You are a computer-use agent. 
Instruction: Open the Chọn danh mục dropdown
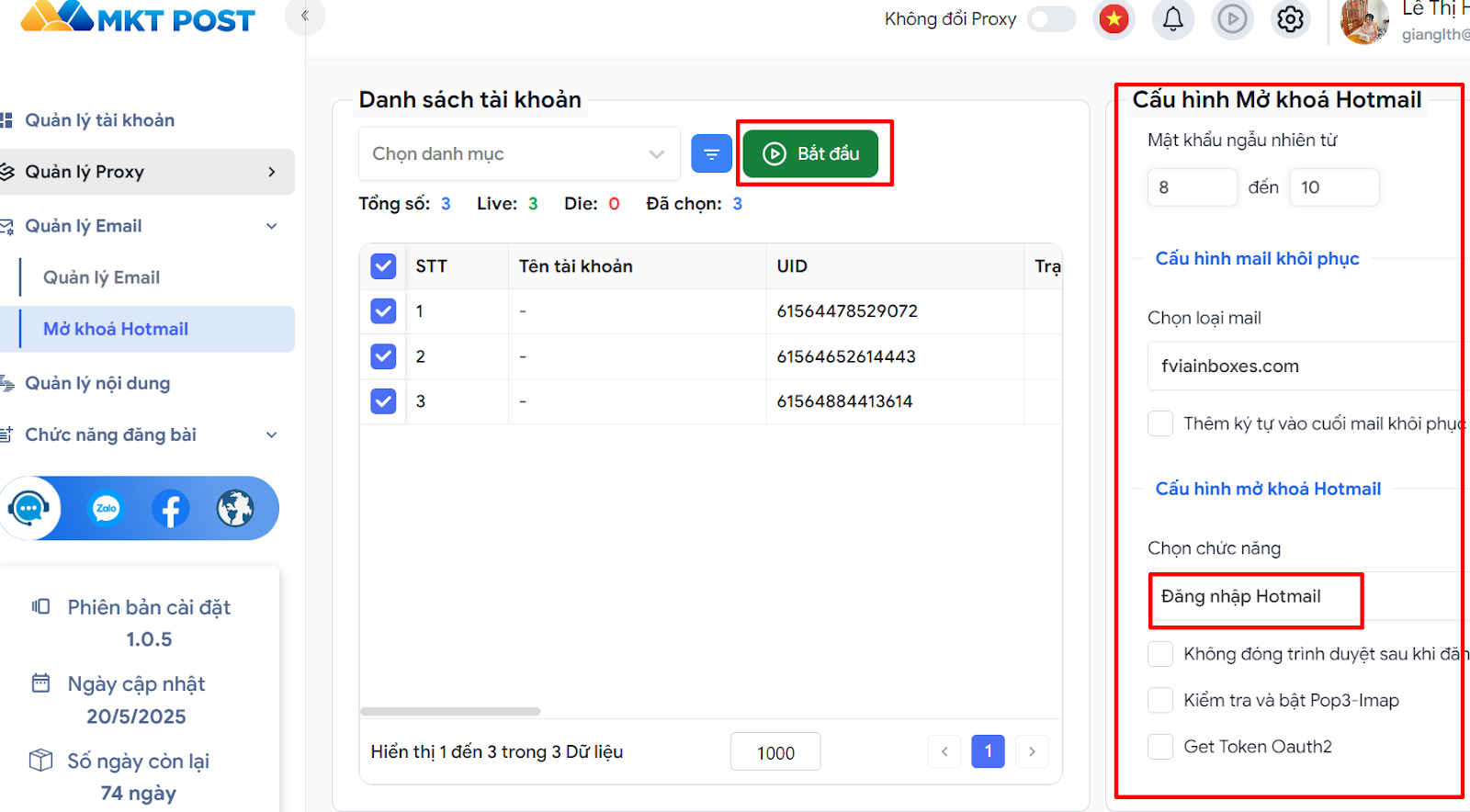coord(519,153)
